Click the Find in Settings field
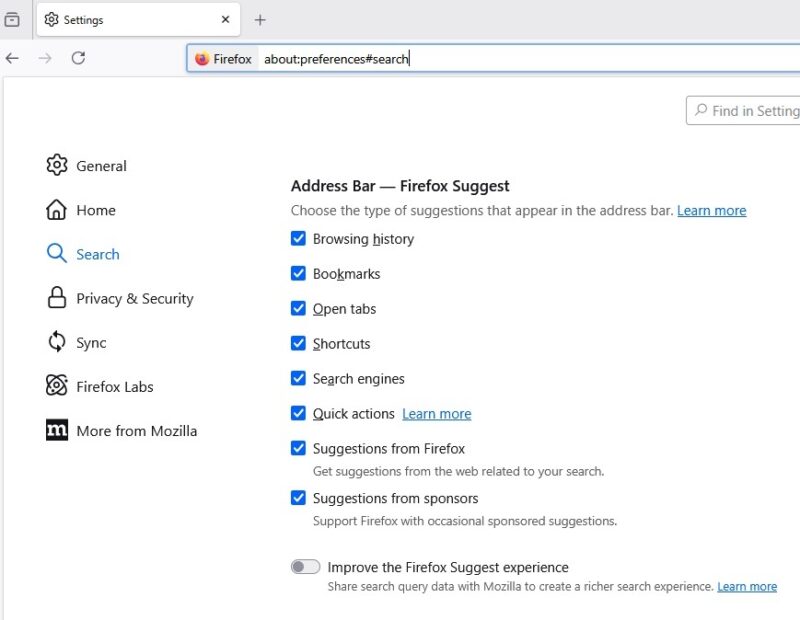Viewport: 800px width, 620px height. pyautogui.click(x=750, y=110)
